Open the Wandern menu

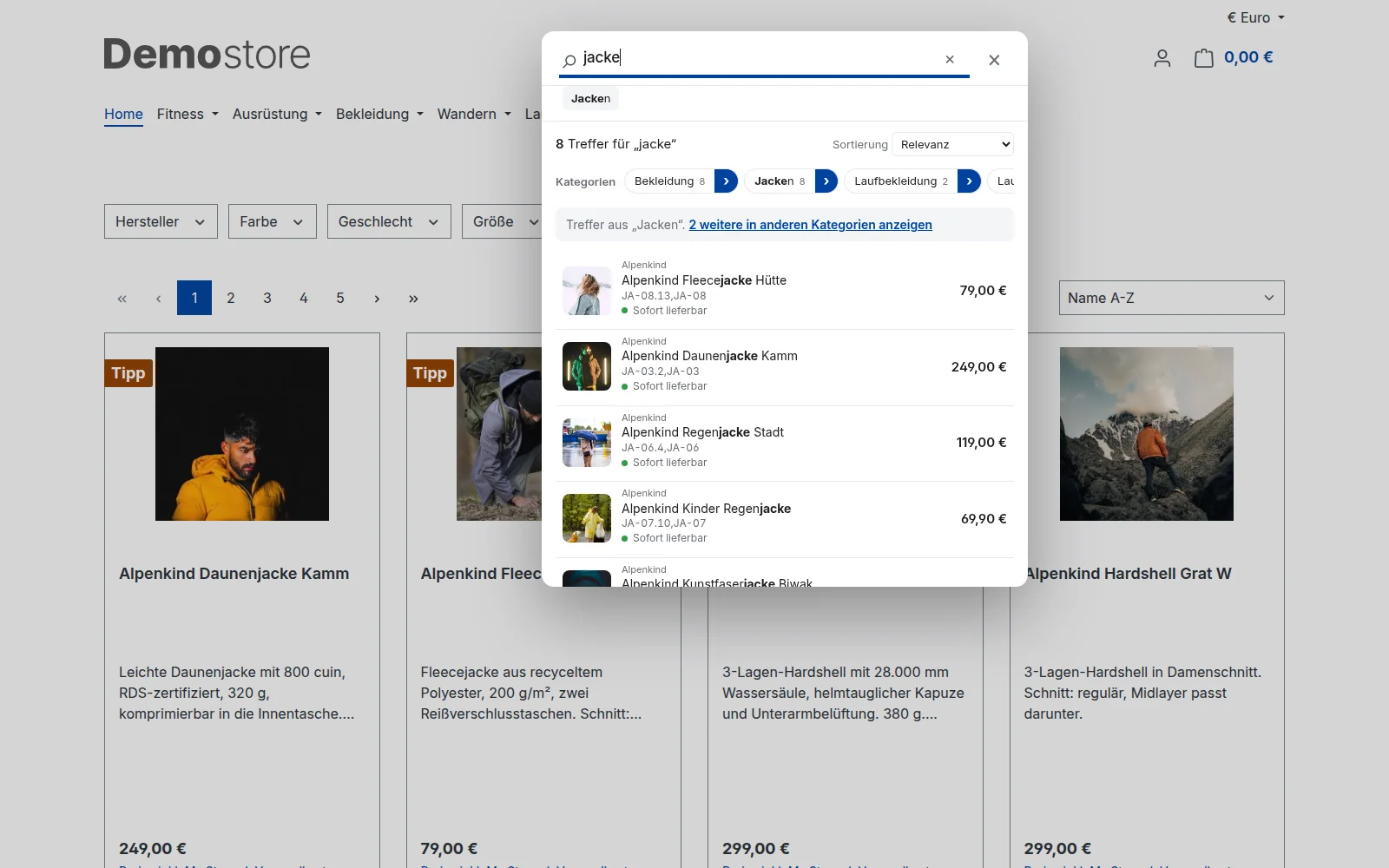474,114
